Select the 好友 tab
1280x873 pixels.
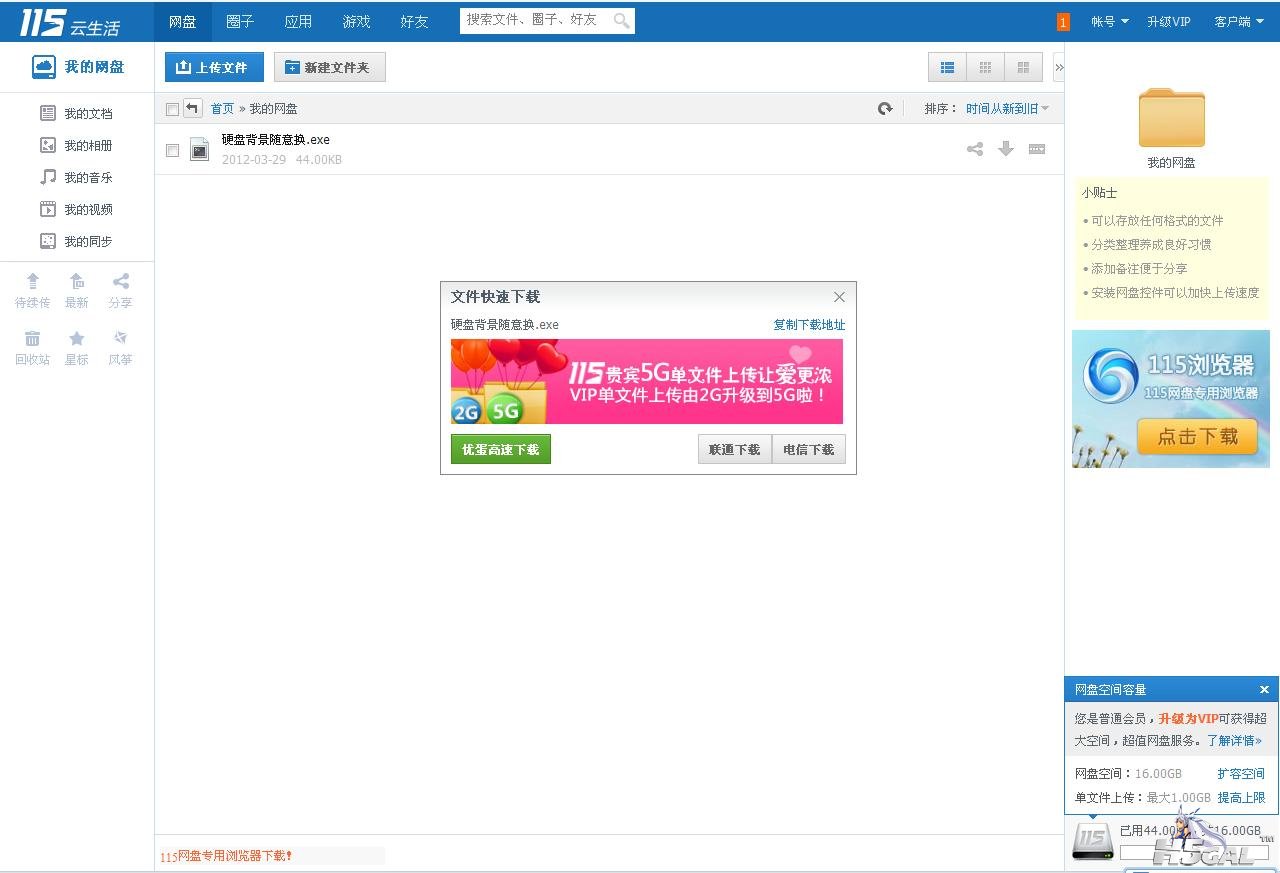click(x=414, y=21)
